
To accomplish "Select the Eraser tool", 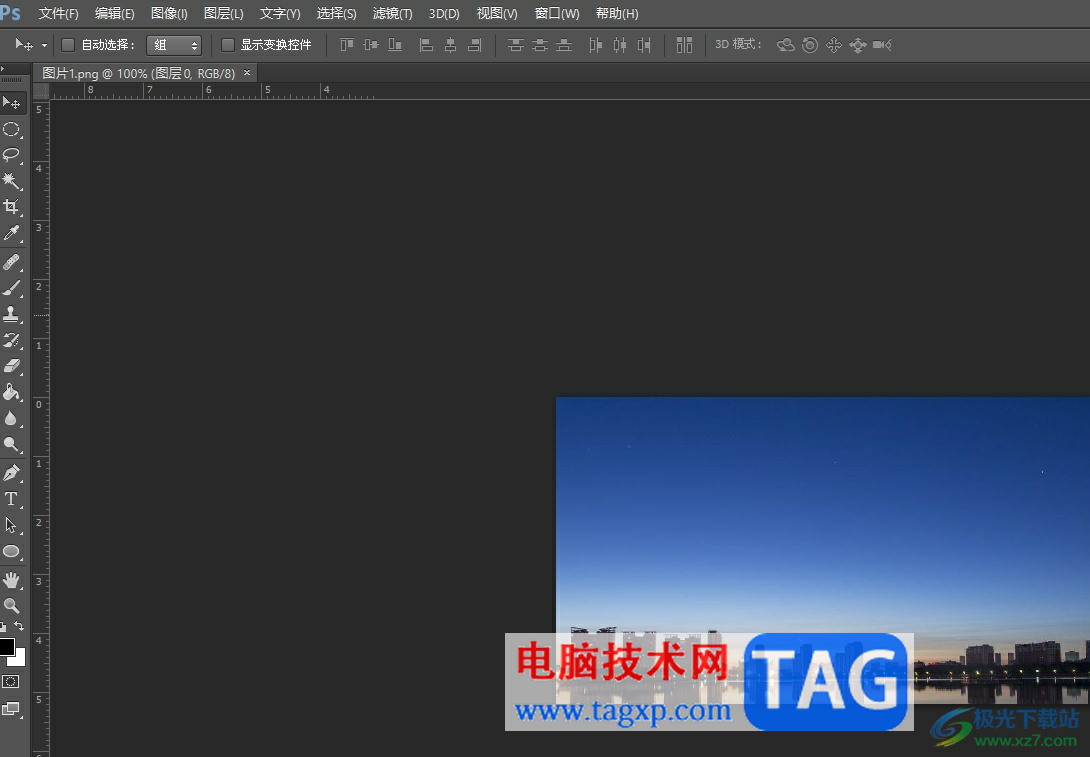I will pos(11,366).
